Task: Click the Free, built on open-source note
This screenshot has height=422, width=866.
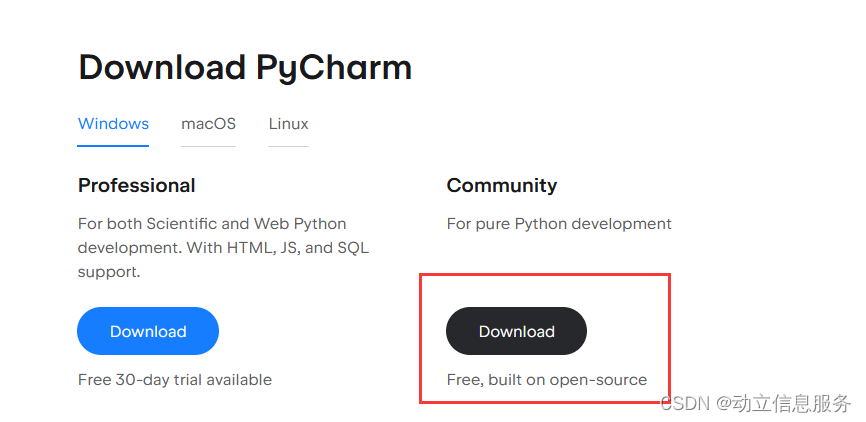Action: pos(547,380)
